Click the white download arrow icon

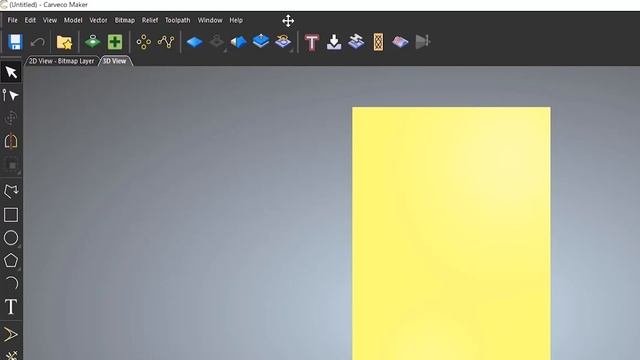[x=334, y=42]
